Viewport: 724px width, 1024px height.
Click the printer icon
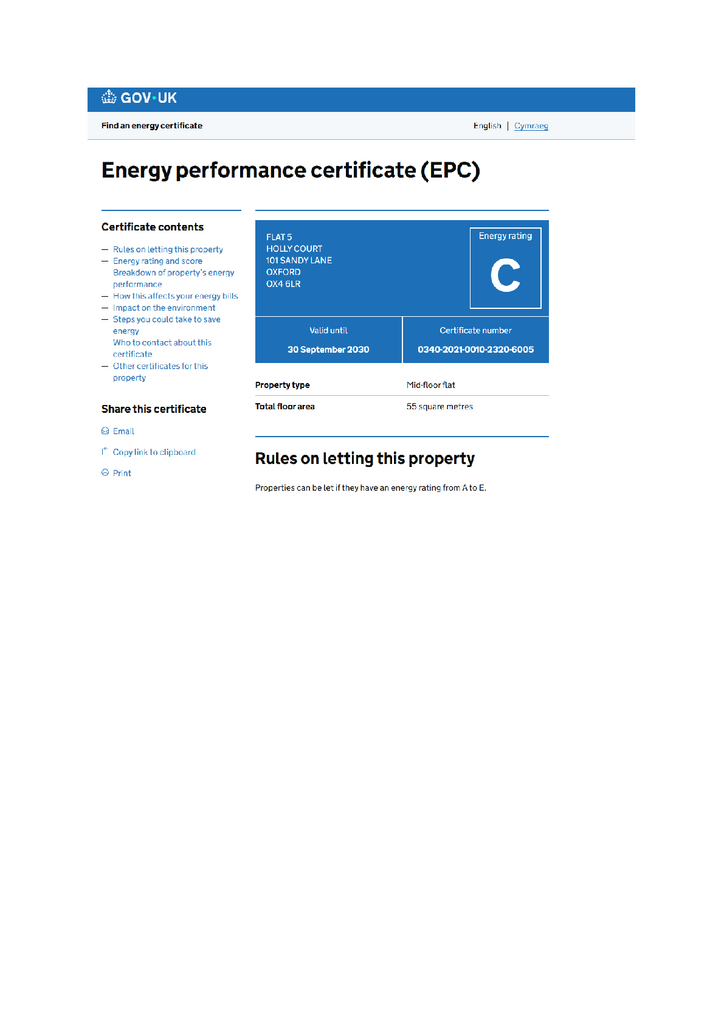(105, 472)
